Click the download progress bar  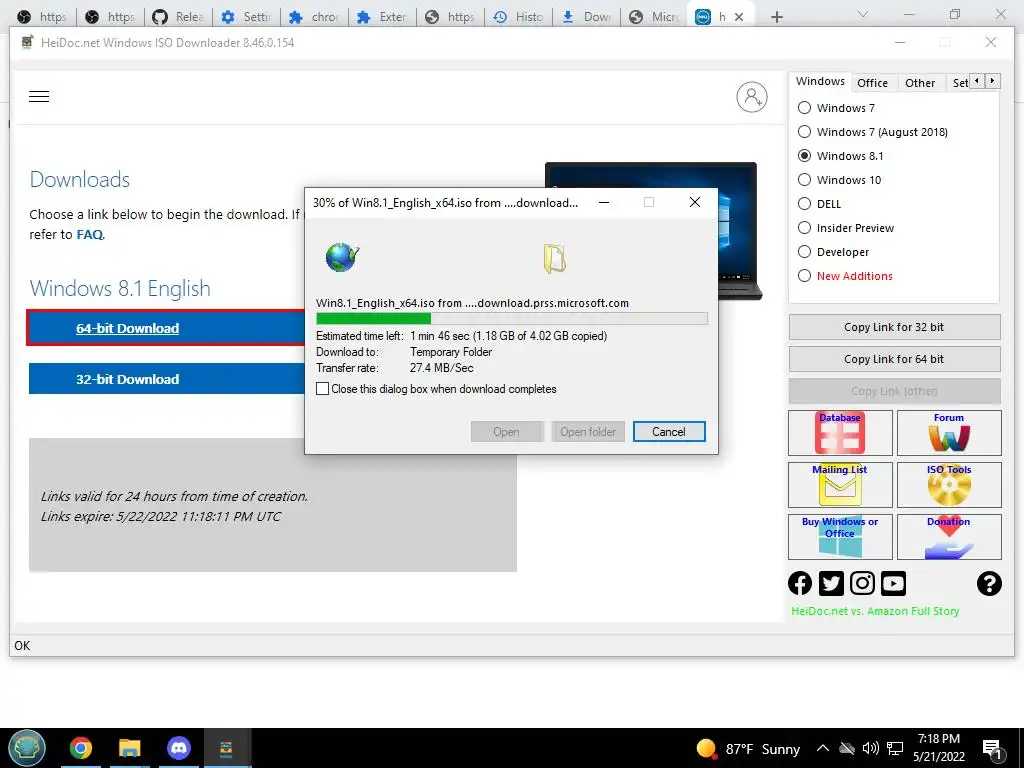tap(511, 319)
